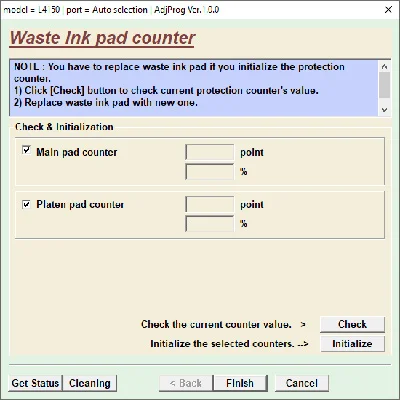Click the Get Status button

35,383
